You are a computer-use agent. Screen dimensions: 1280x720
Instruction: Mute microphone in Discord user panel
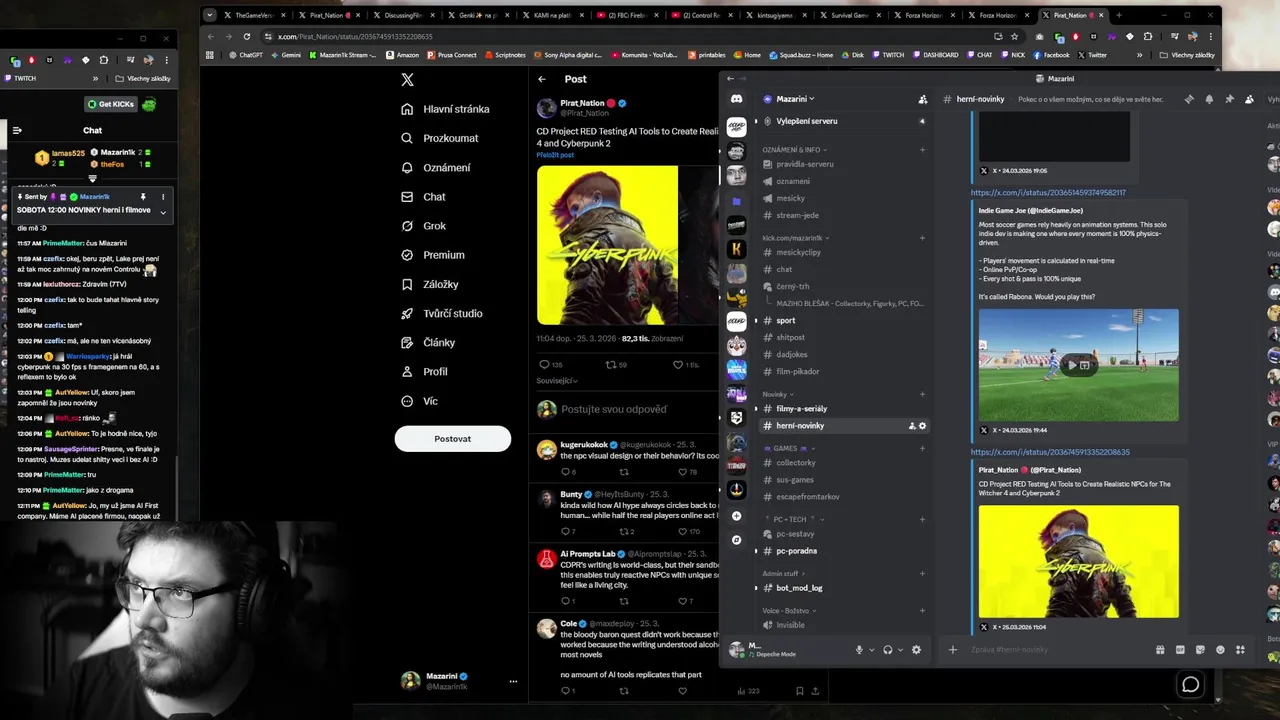pos(858,649)
